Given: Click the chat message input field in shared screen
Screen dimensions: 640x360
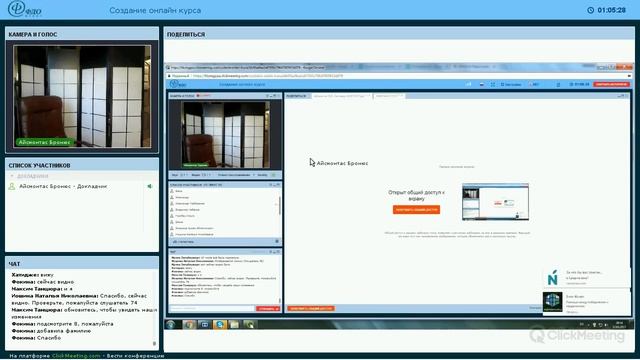Looking at the screenshot, I should coord(212,309).
